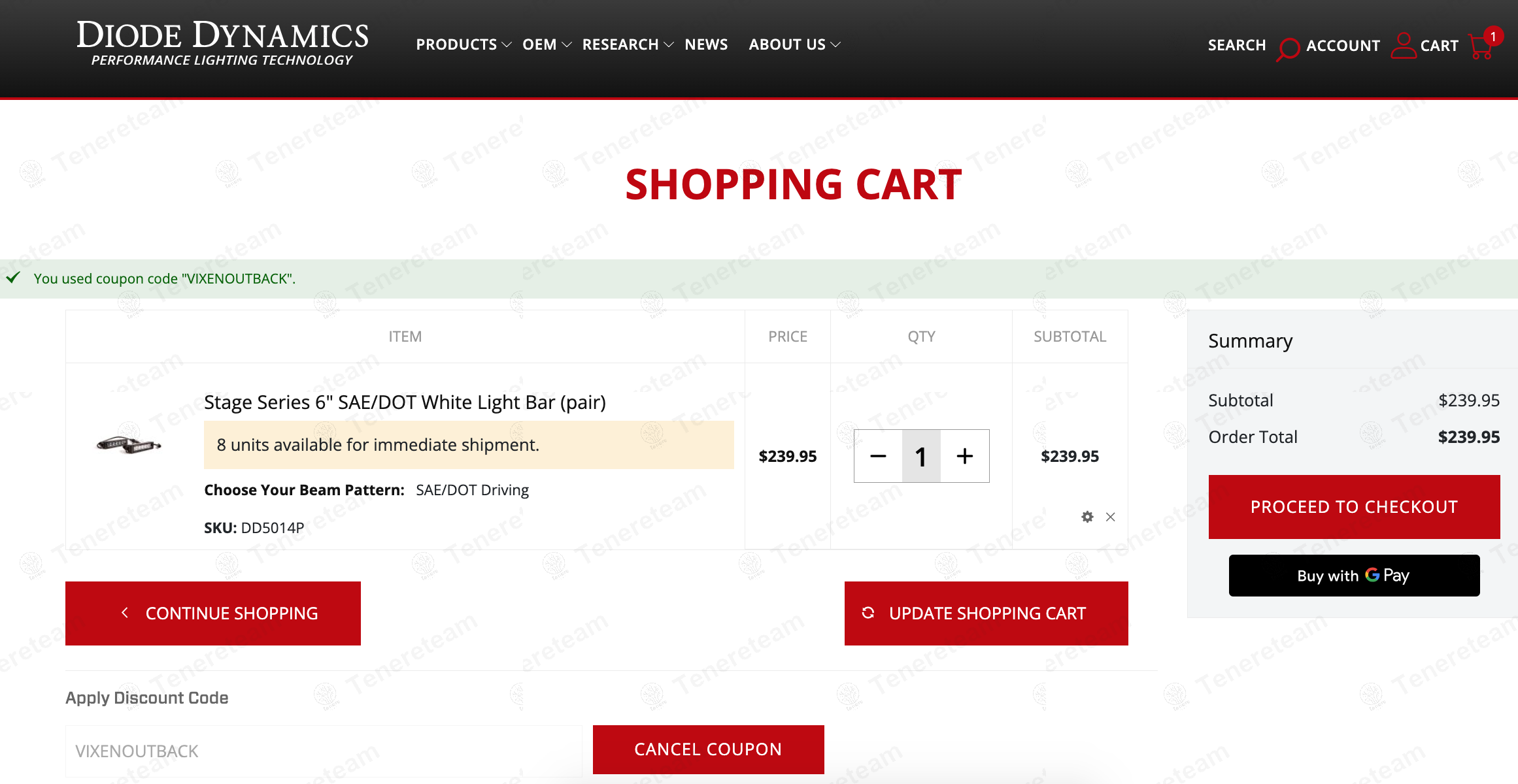Open account via the user icon
The width and height of the screenshot is (1518, 784).
coord(1402,46)
